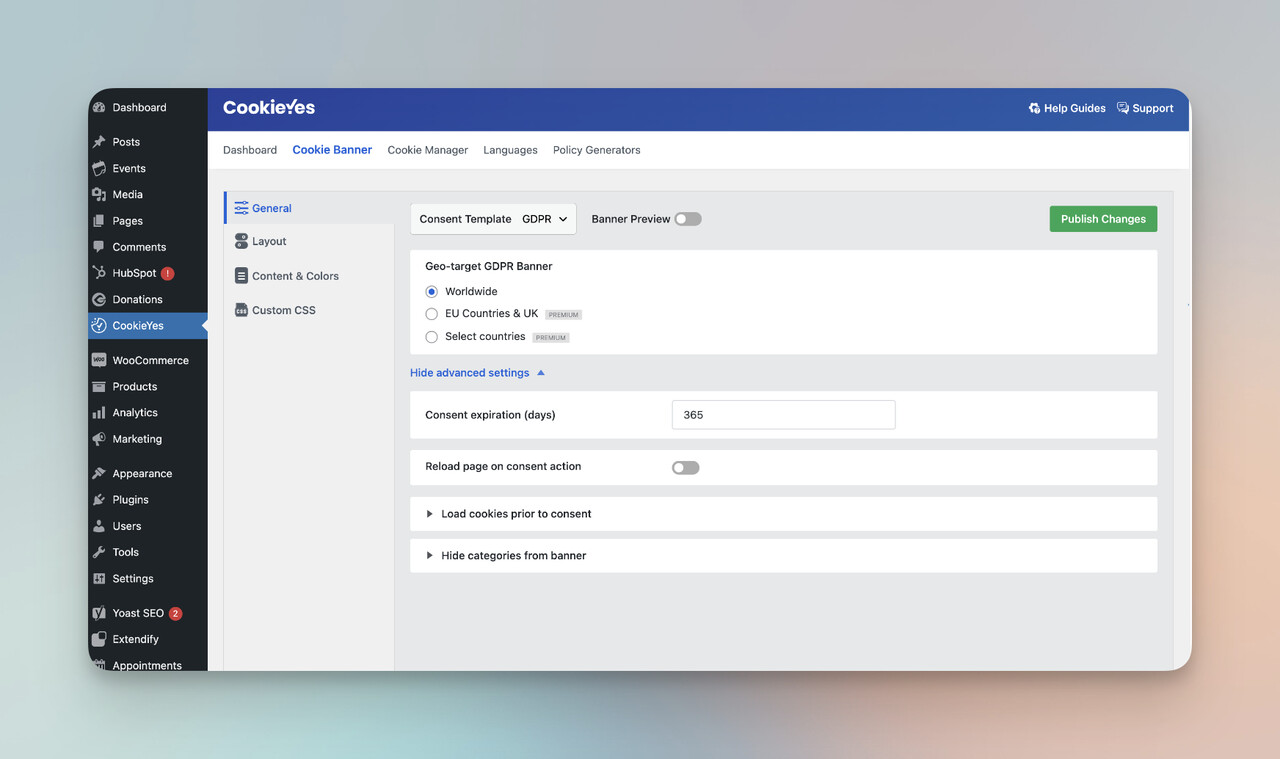Image resolution: width=1280 pixels, height=759 pixels.
Task: Open the Cookie Banner tab
Action: 332,150
